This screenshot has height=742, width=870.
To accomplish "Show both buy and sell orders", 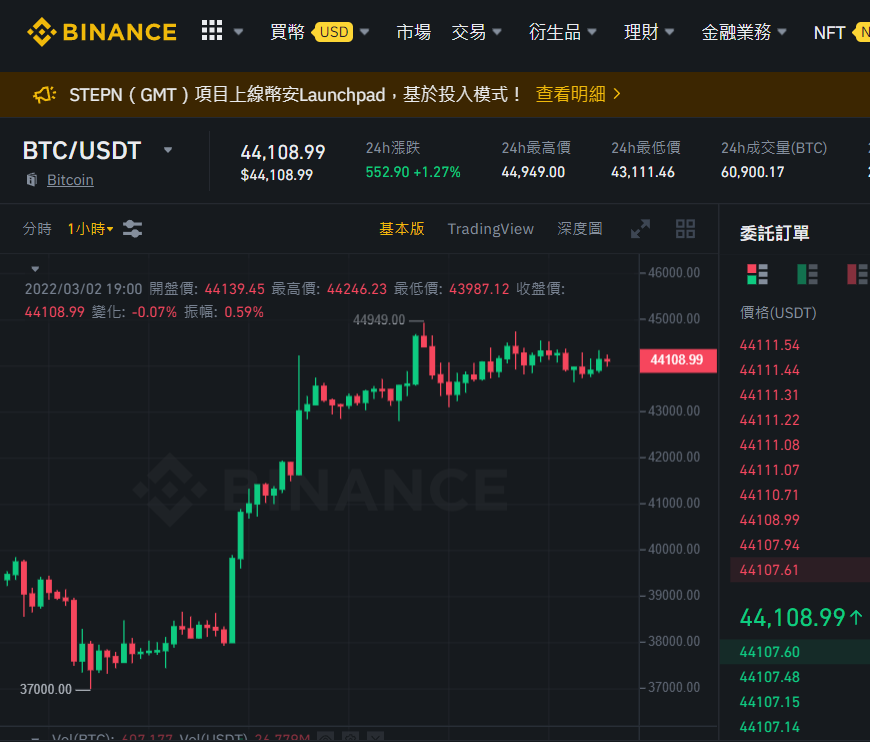I will pos(757,274).
